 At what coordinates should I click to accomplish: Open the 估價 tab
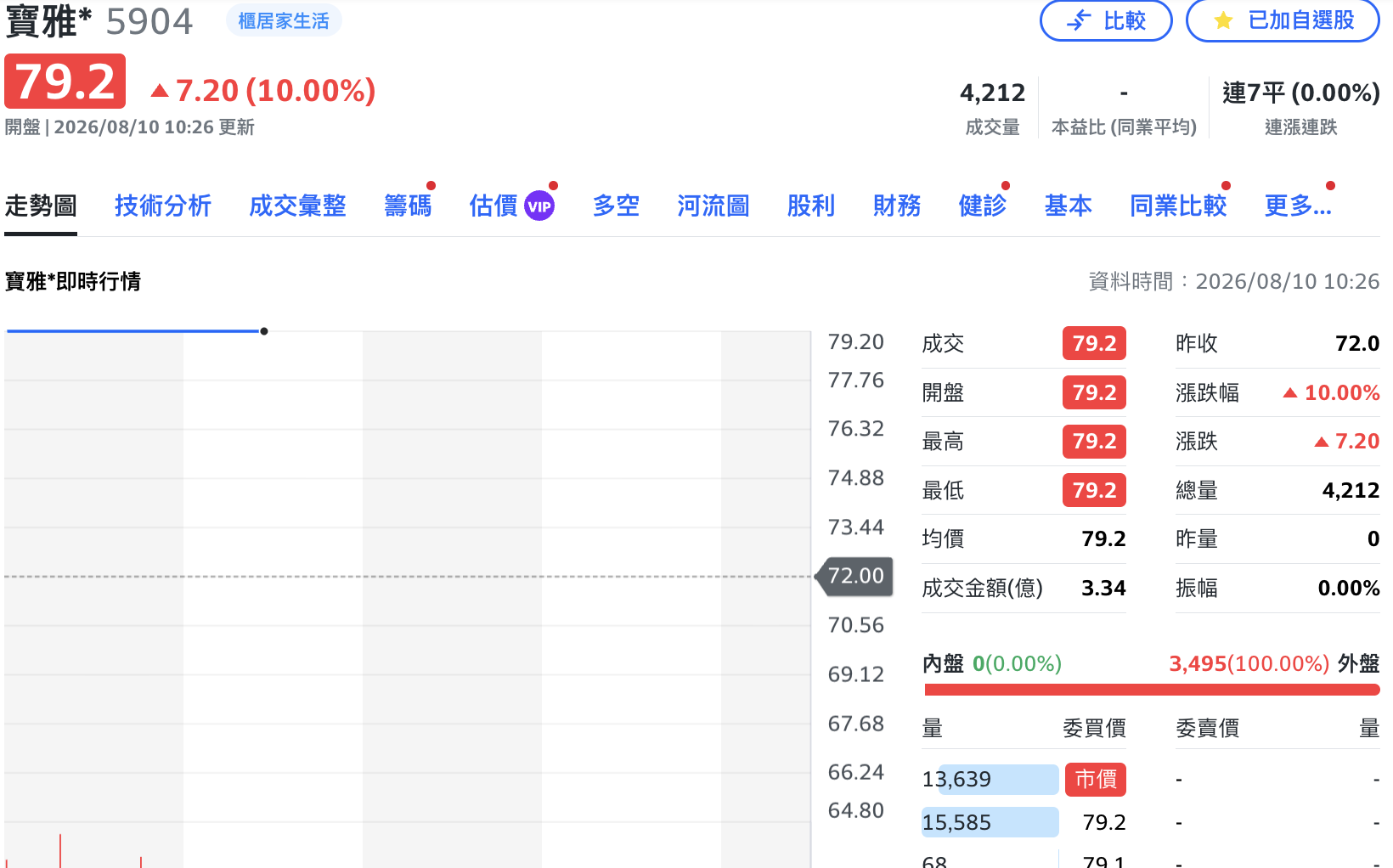click(x=493, y=206)
